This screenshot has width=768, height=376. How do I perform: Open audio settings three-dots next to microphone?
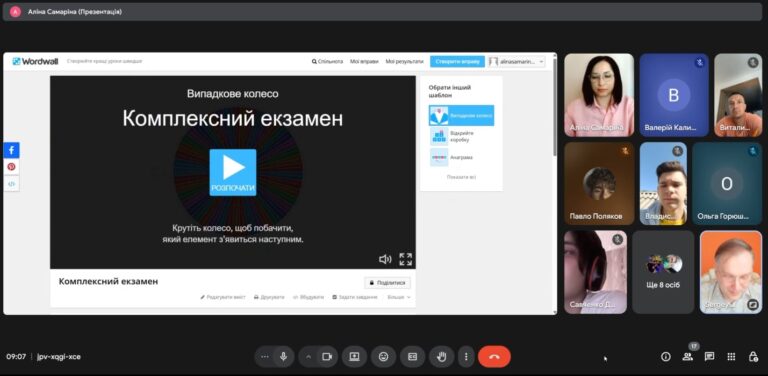(265, 357)
